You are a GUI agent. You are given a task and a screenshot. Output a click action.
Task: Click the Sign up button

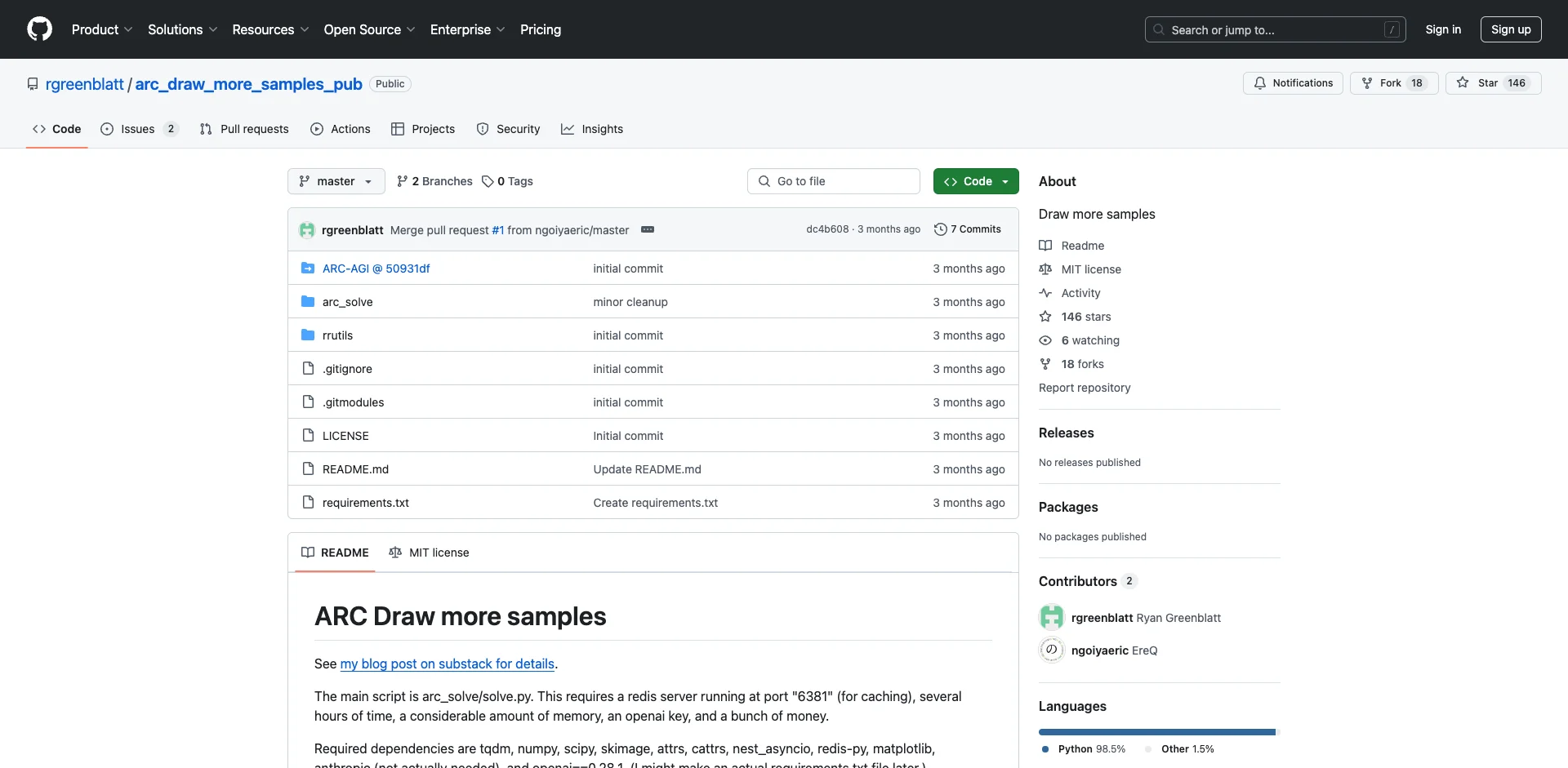[1511, 29]
